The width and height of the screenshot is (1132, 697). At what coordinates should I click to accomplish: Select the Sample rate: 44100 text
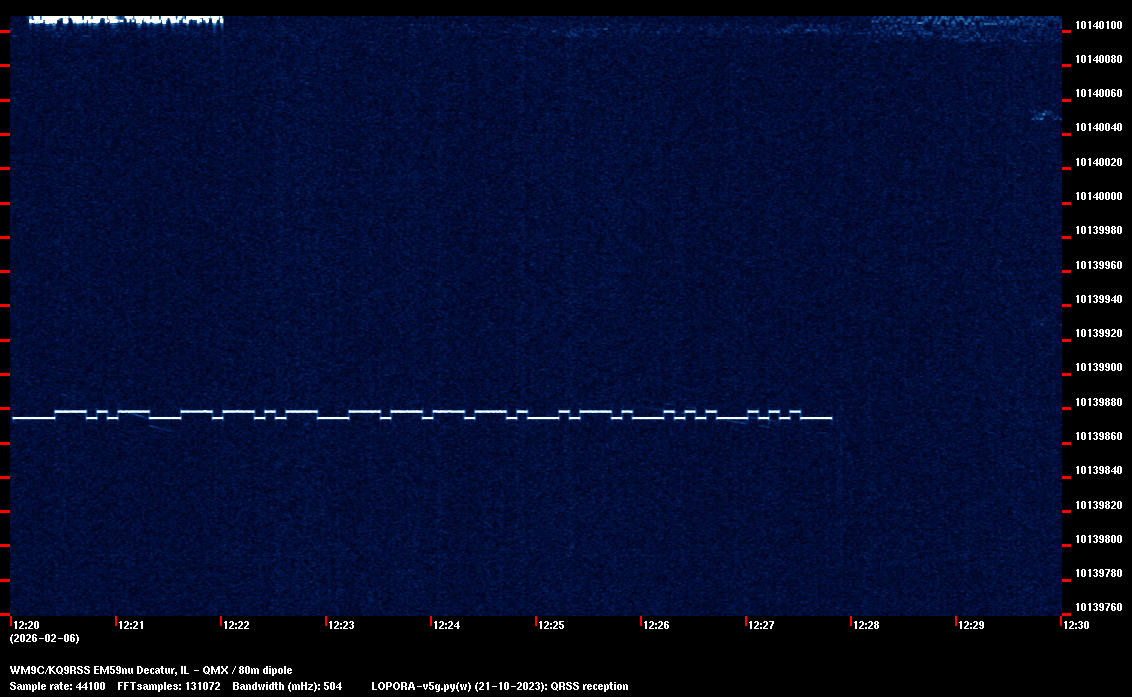click(58, 686)
